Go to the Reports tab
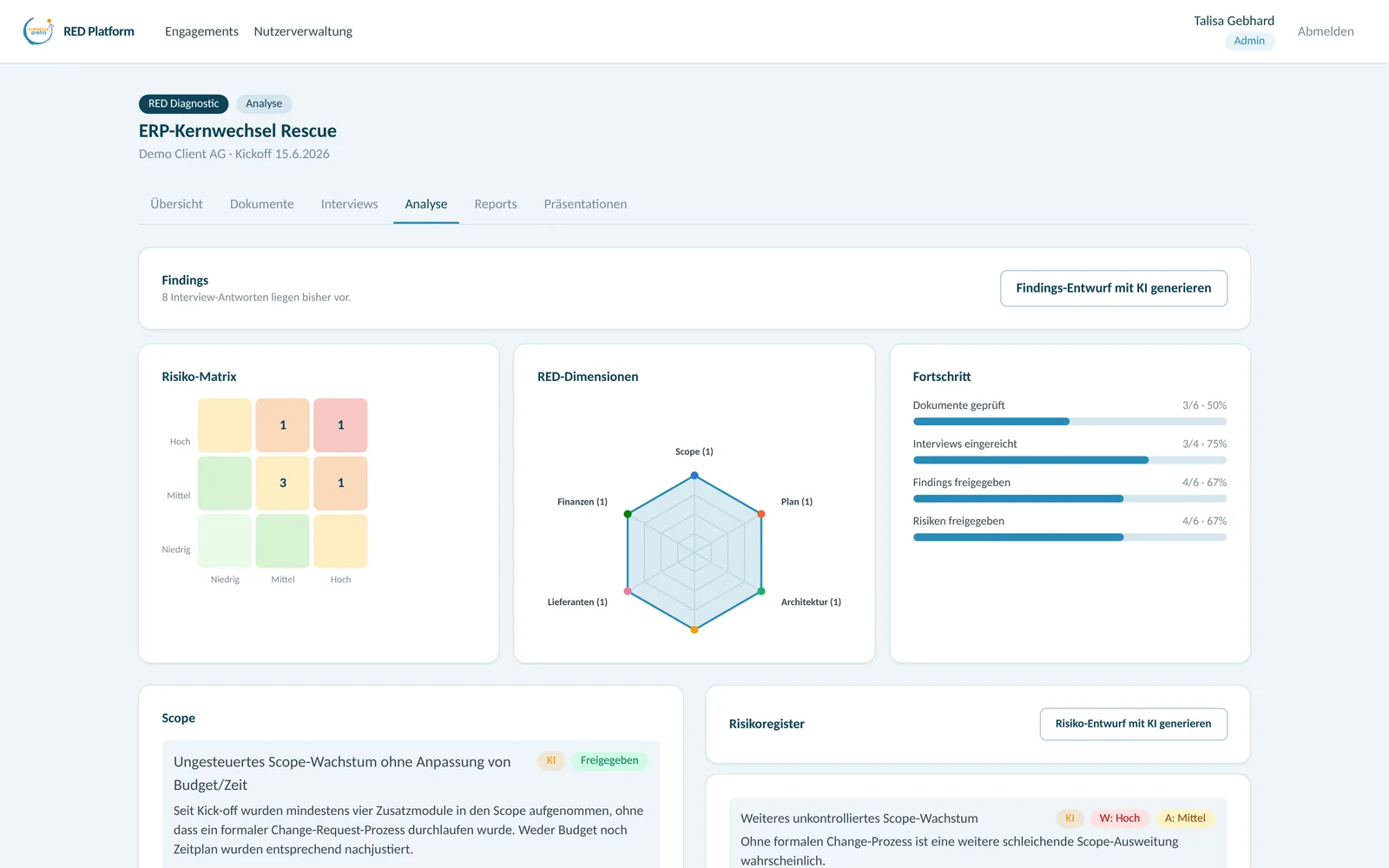 pos(496,204)
